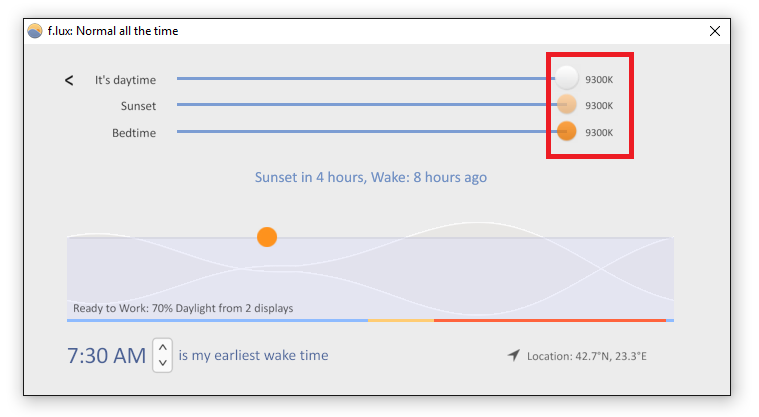Viewport: 759px width, 417px height.
Task: Decrease wake time with down arrow
Action: coord(163,363)
